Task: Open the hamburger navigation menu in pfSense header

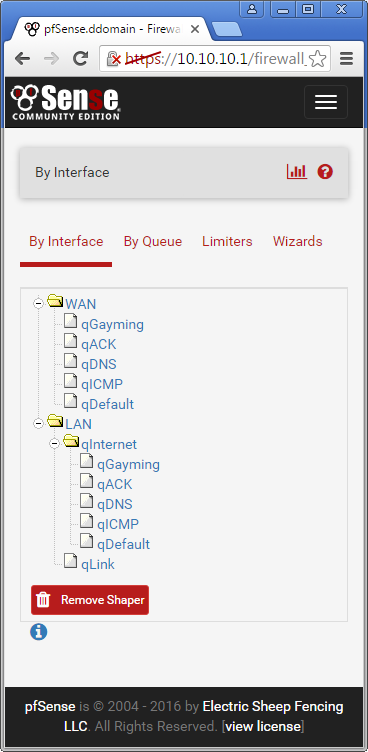Action: point(326,102)
